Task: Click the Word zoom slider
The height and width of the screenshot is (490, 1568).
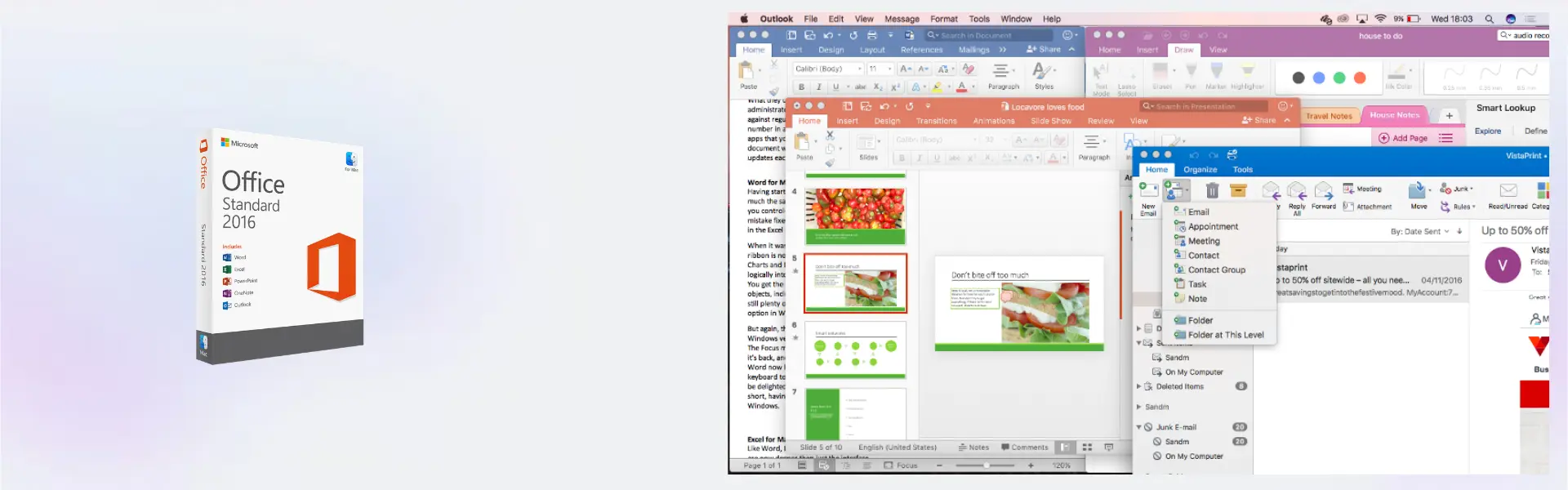Action: [984, 465]
